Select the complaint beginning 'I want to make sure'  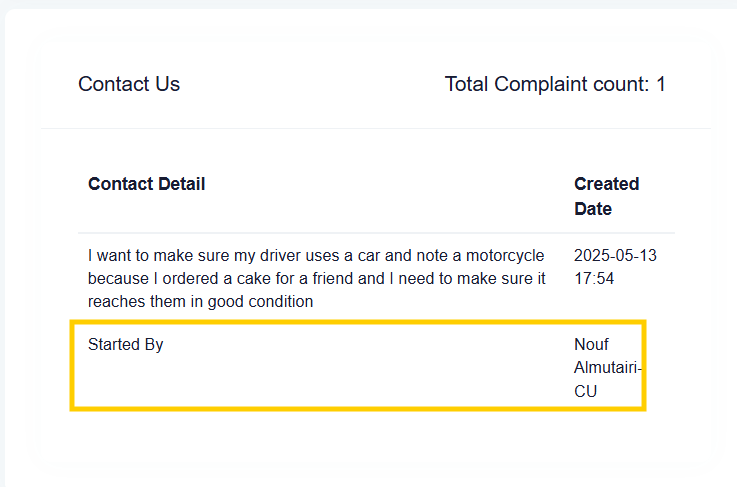316,278
